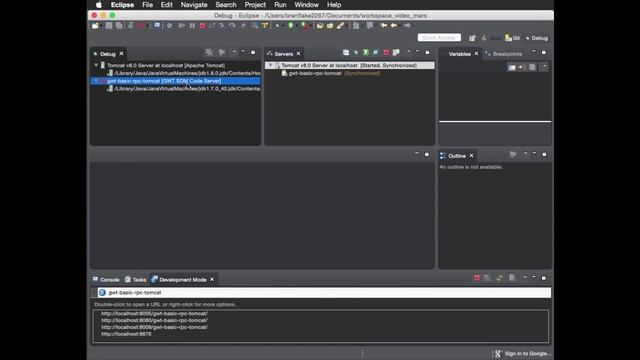Select the jdk1.8.0 process under Tomcat in Debug
Image resolution: width=640 pixels, height=360 pixels.
(184, 73)
